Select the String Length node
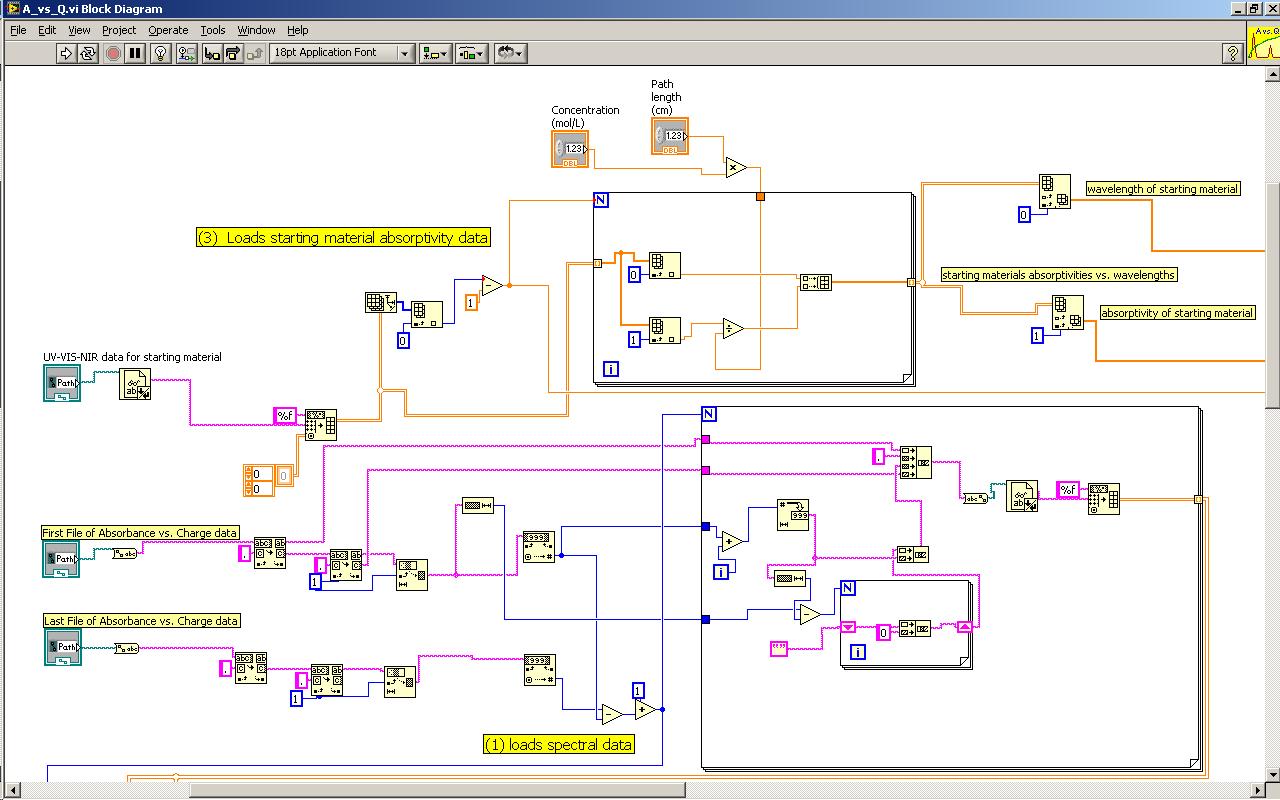The height and width of the screenshot is (800, 1280). tap(478, 506)
